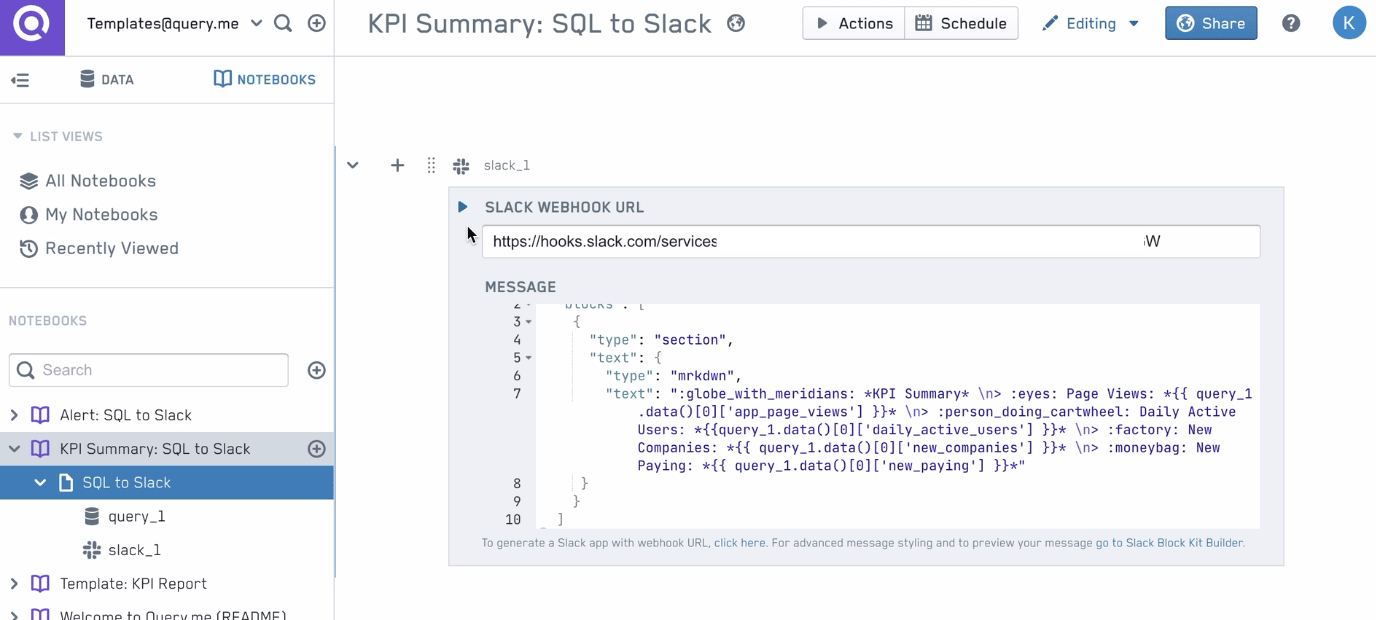Click the plus icon next to top search
This screenshot has width=1376, height=620.
pyautogui.click(x=317, y=23)
